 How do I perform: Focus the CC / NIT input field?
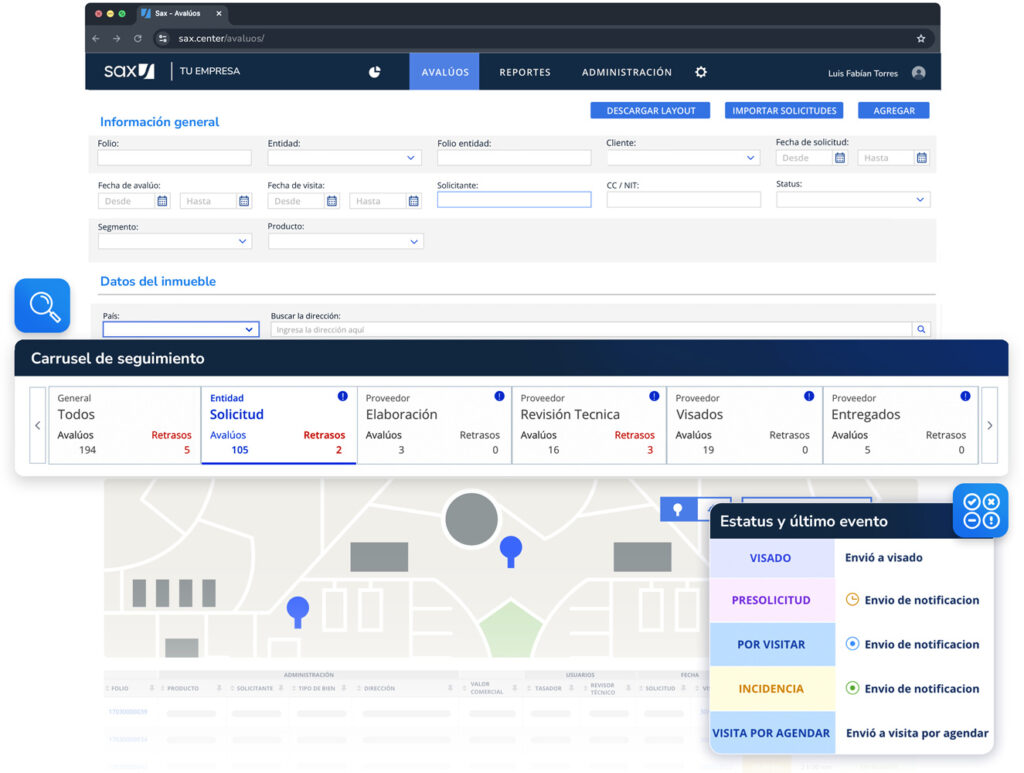684,199
